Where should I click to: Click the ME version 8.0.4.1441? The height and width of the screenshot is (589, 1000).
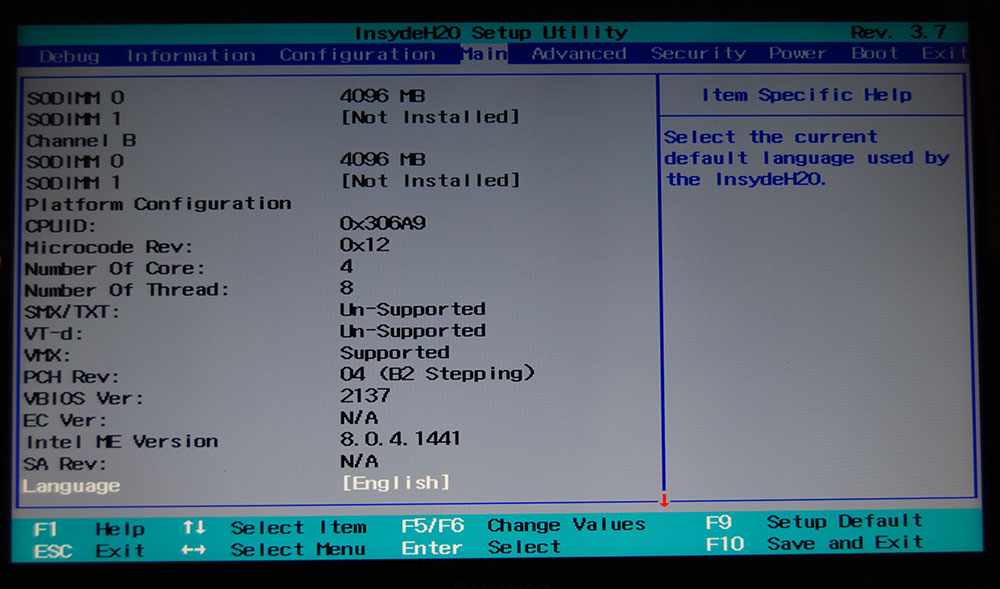click(x=400, y=439)
